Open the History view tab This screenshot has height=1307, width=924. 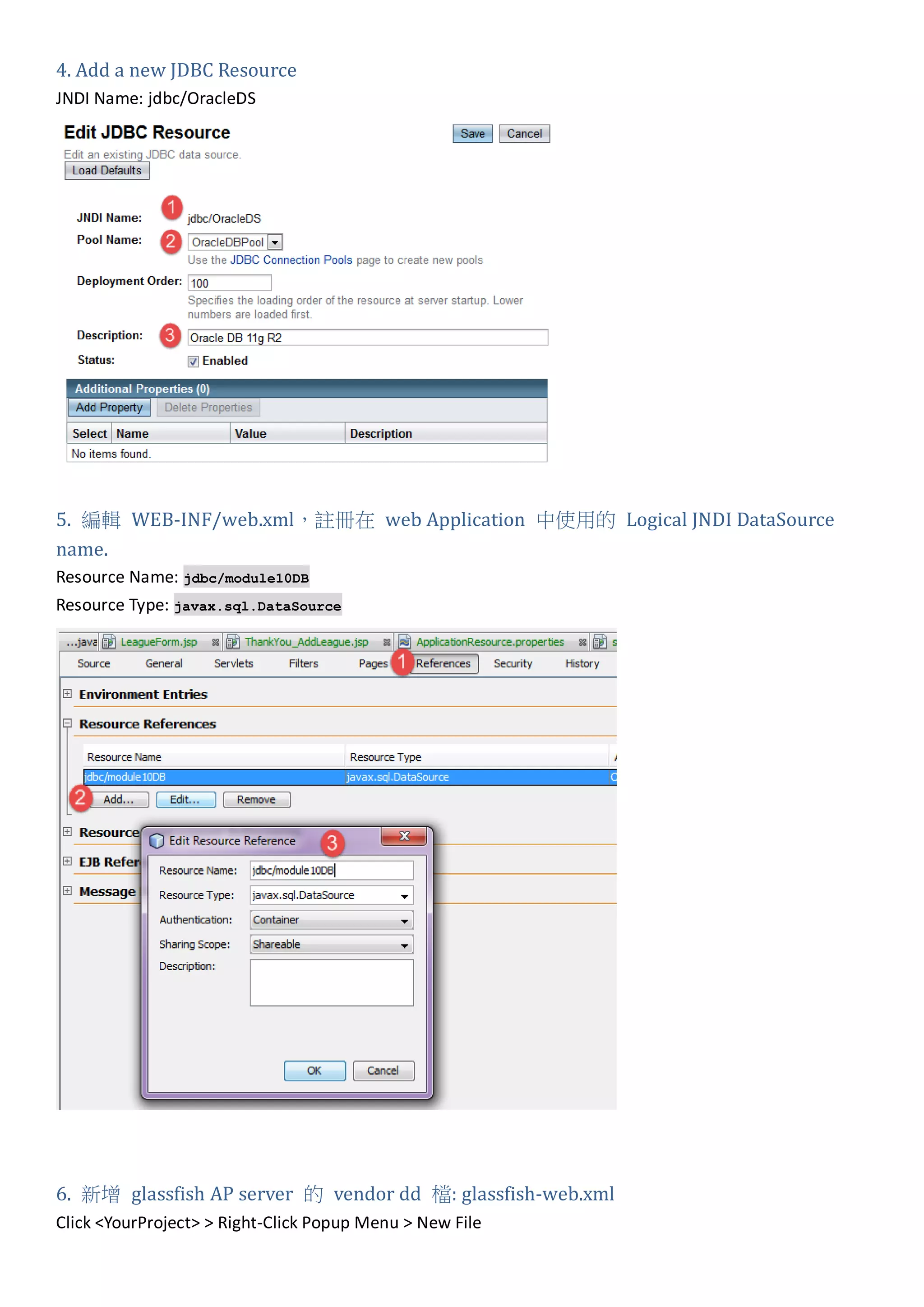(x=582, y=664)
